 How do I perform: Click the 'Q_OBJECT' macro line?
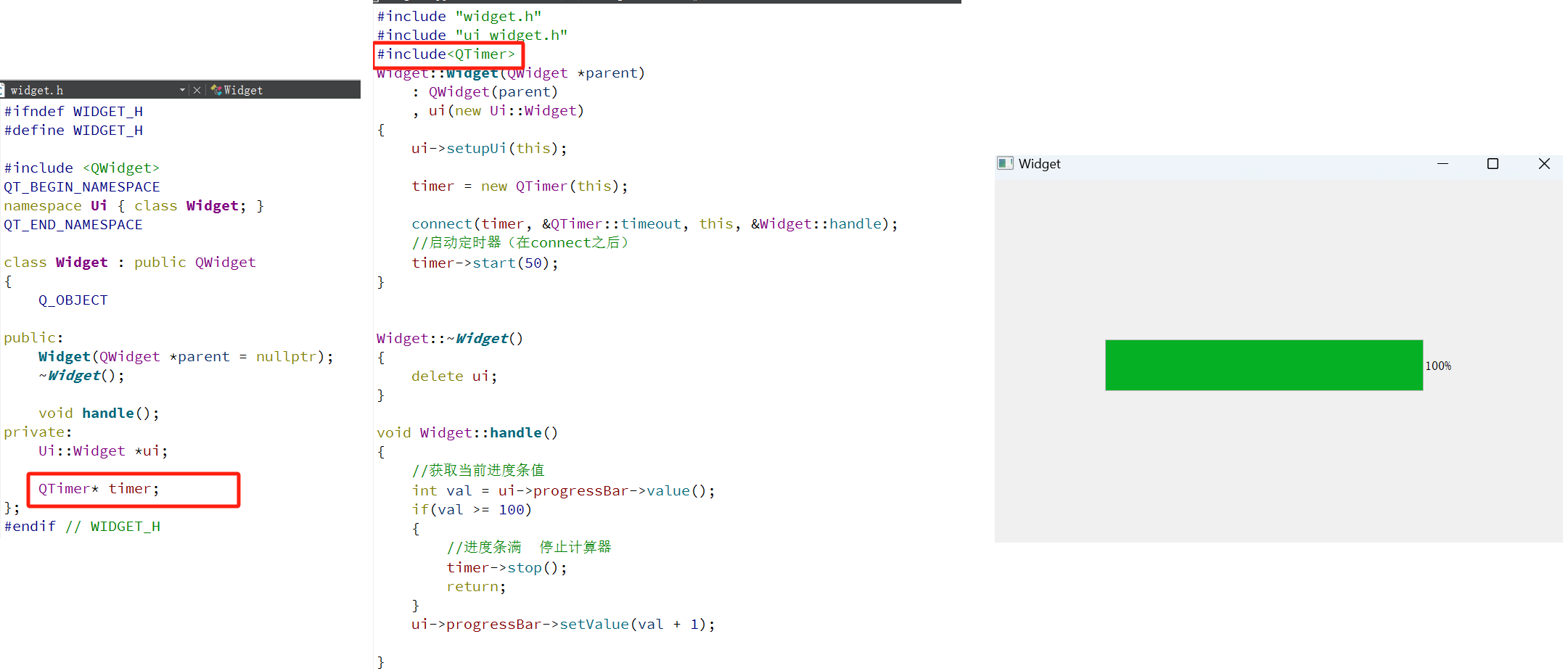(x=73, y=300)
